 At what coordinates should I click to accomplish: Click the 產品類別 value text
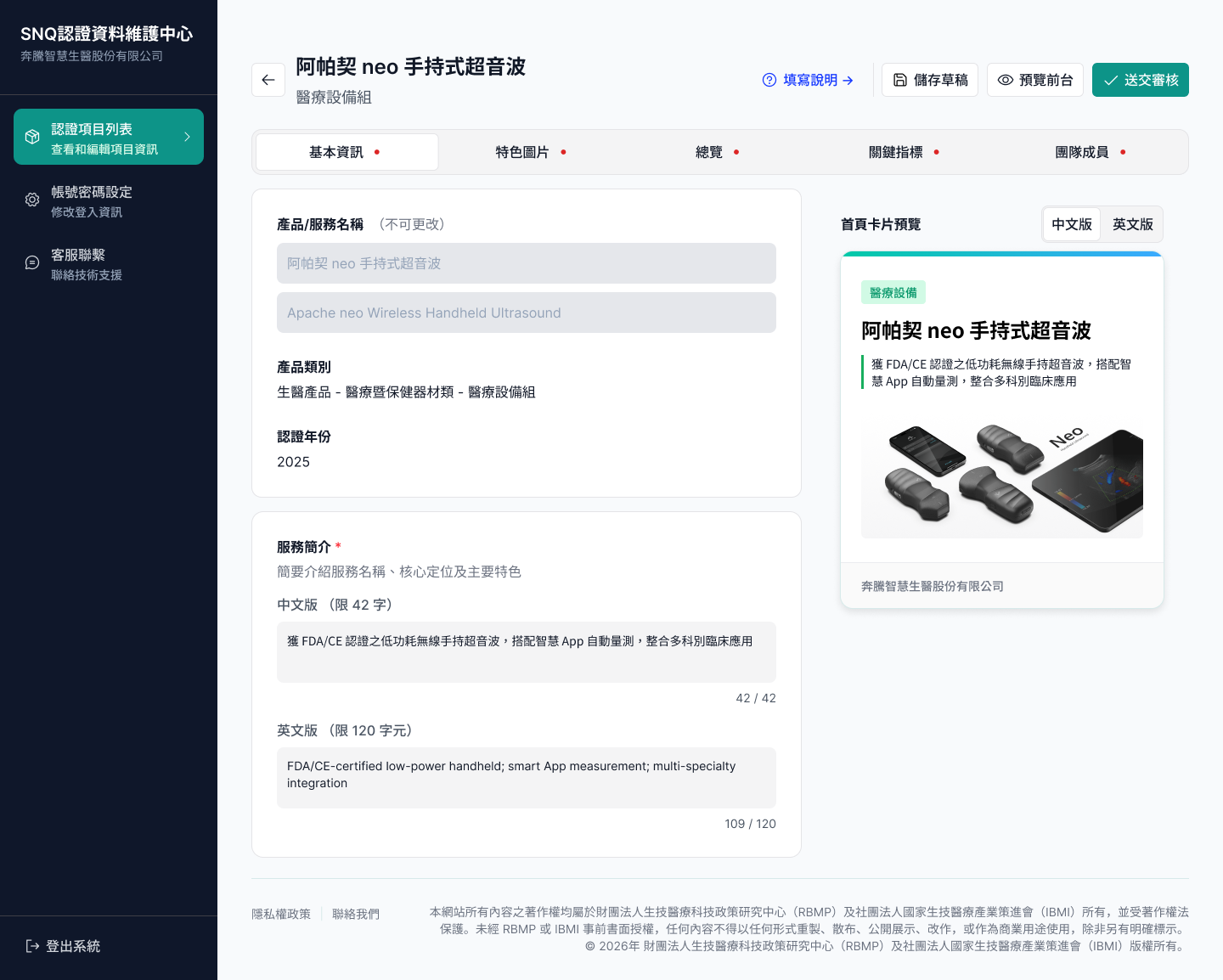pyautogui.click(x=406, y=392)
